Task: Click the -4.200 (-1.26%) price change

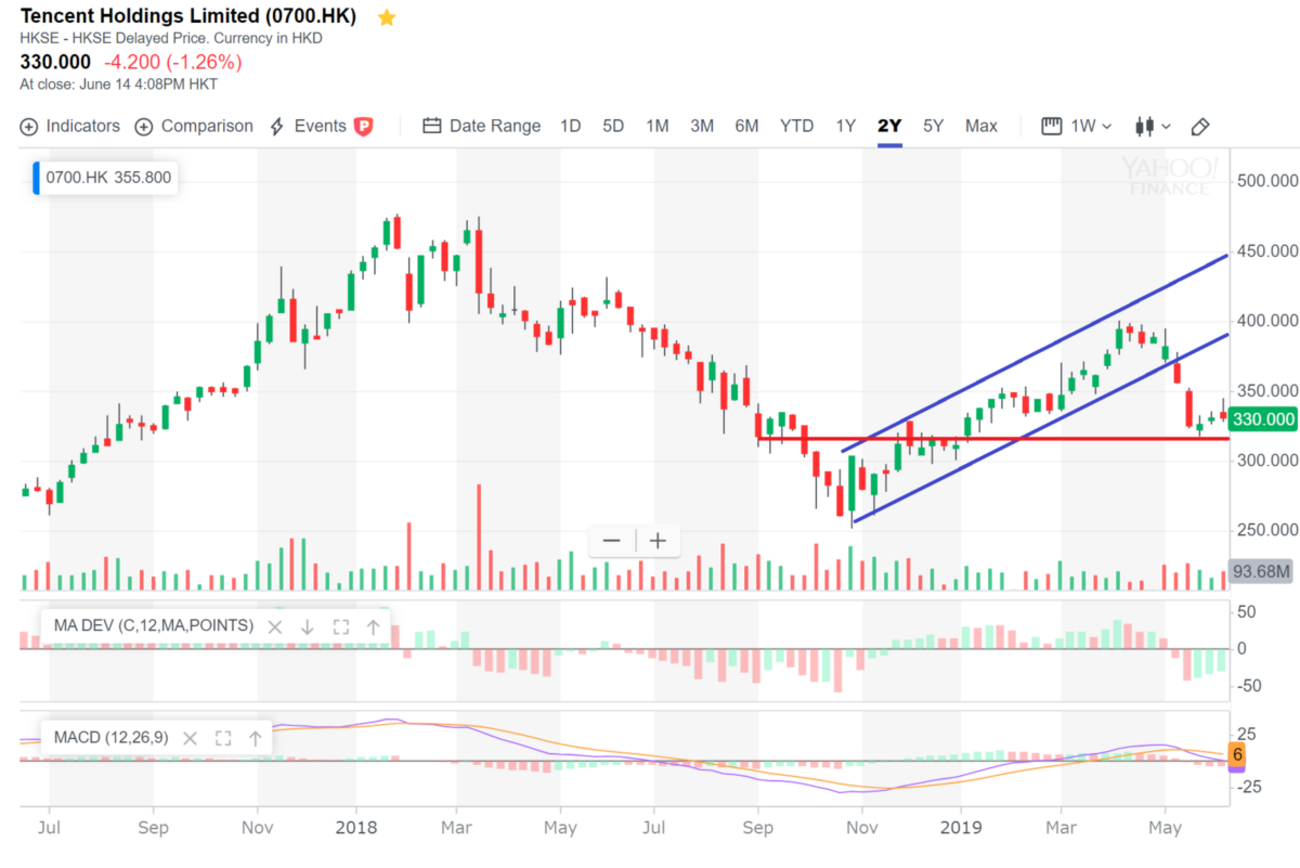Action: tap(173, 62)
